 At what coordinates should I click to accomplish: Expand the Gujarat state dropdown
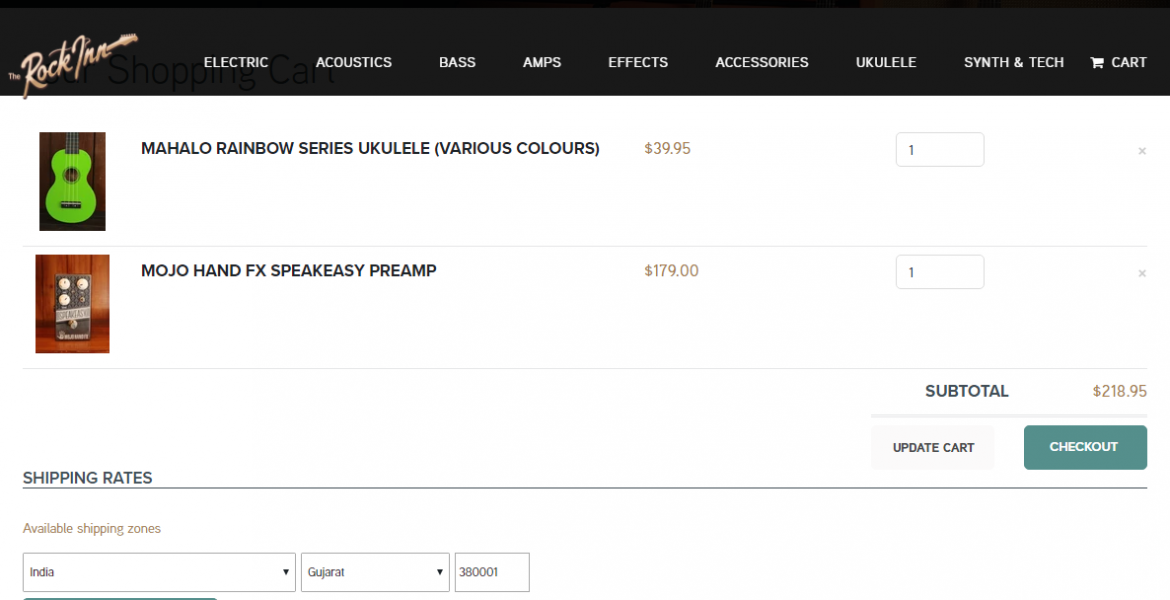pos(375,572)
